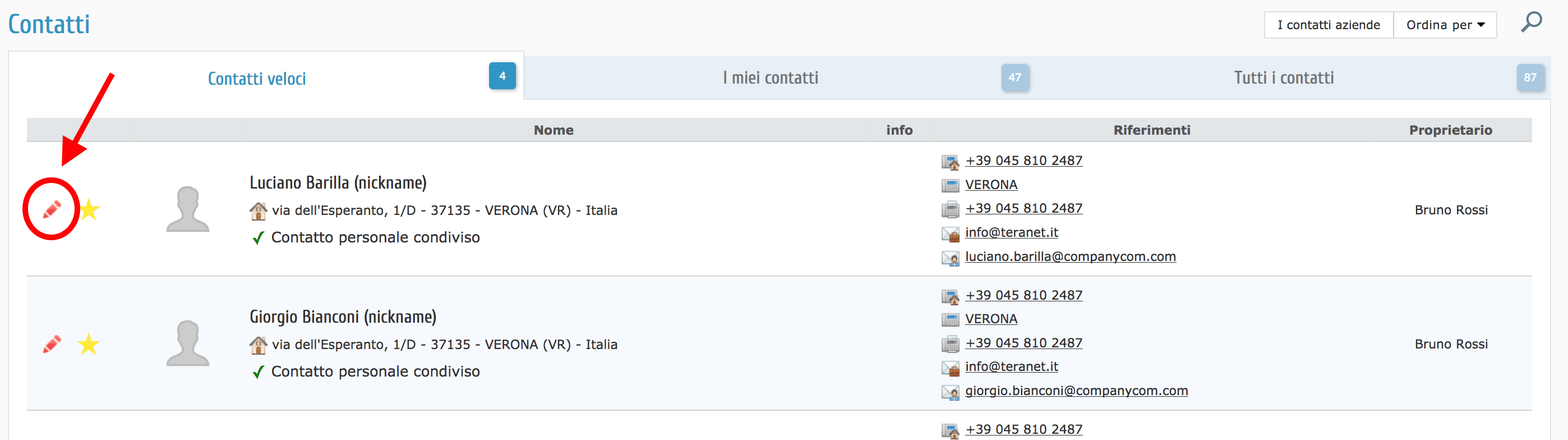
Task: Click Luciano Barilla's avatar placeholder
Action: (x=187, y=209)
